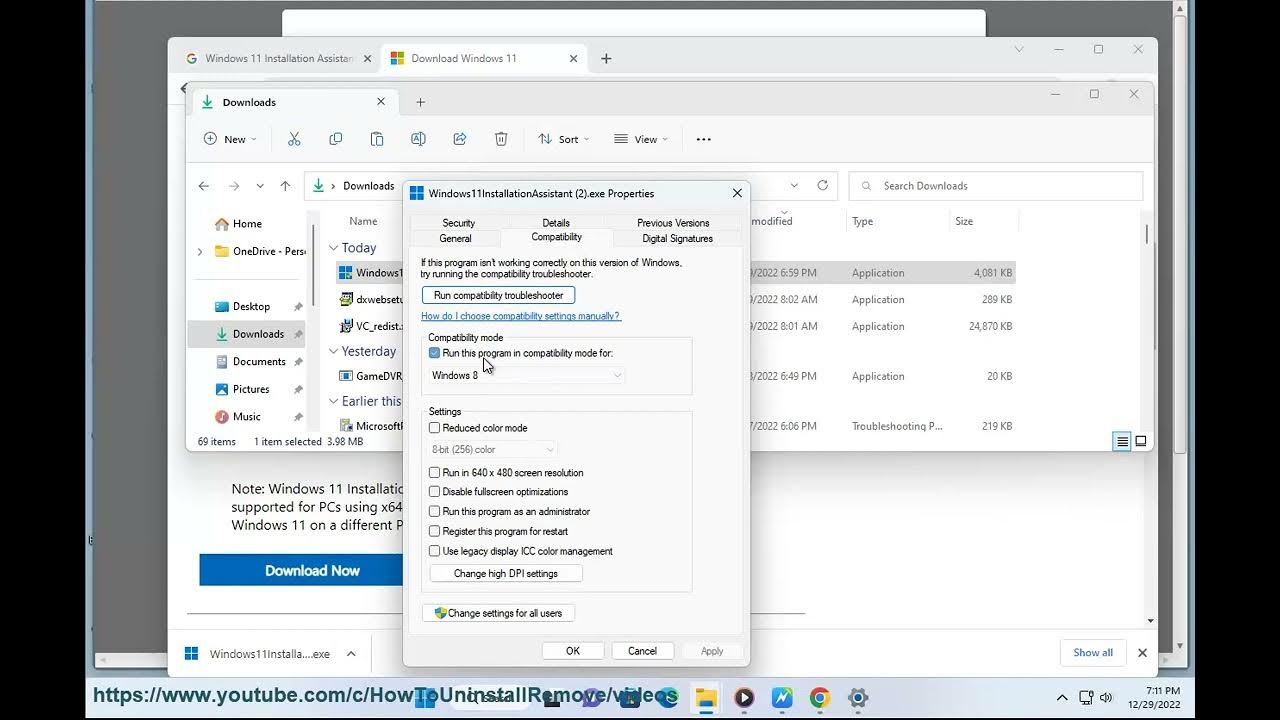1280x720 pixels.
Task: Open a new Explorer tab with the plus icon
Action: coord(420,102)
